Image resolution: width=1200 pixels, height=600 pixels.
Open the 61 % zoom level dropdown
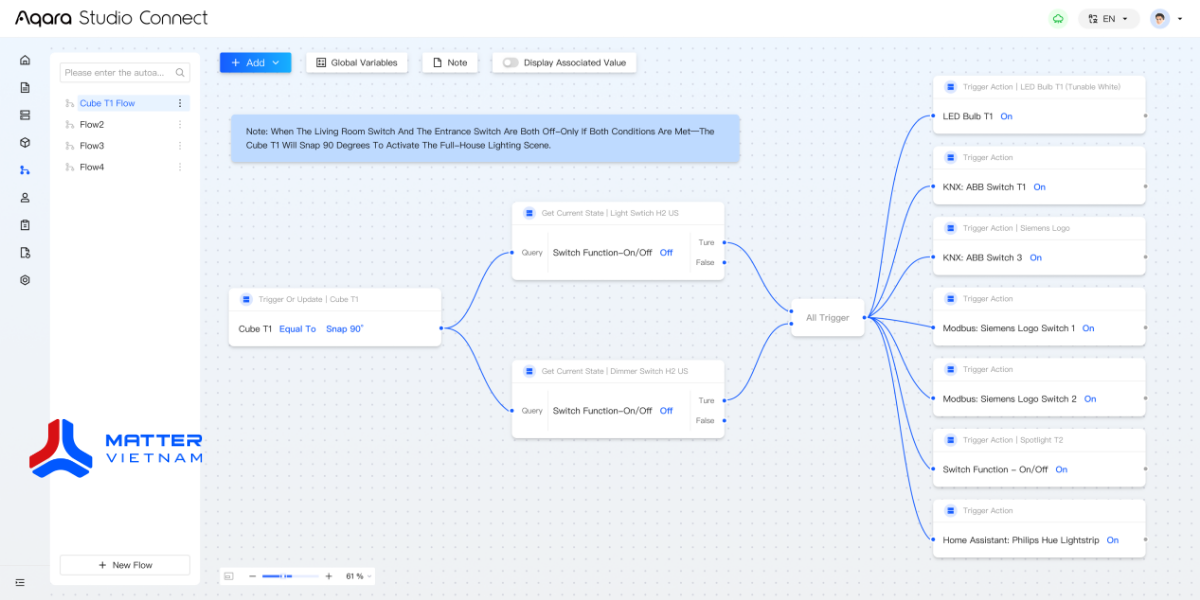359,576
